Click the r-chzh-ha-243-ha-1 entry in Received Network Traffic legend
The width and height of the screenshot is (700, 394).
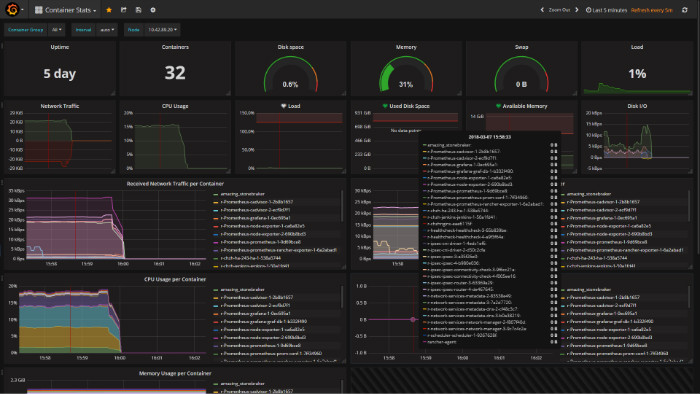point(250,258)
